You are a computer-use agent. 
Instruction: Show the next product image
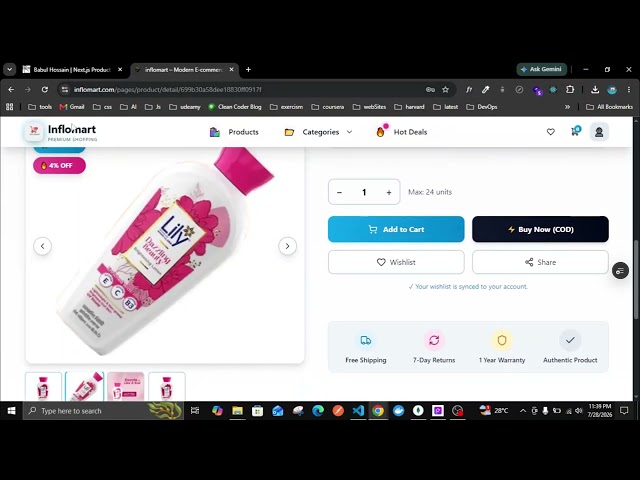287,246
